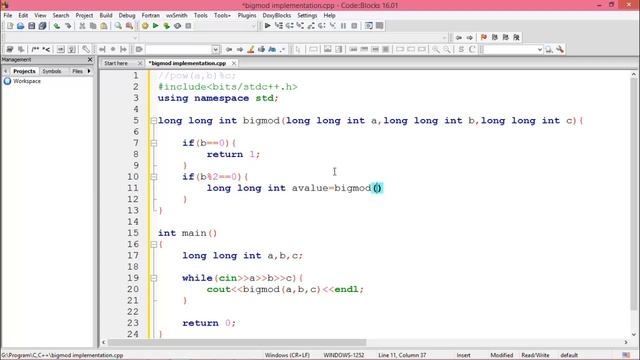Open the Debug menu
Screen dimensions: 640x360
[x=127, y=15]
